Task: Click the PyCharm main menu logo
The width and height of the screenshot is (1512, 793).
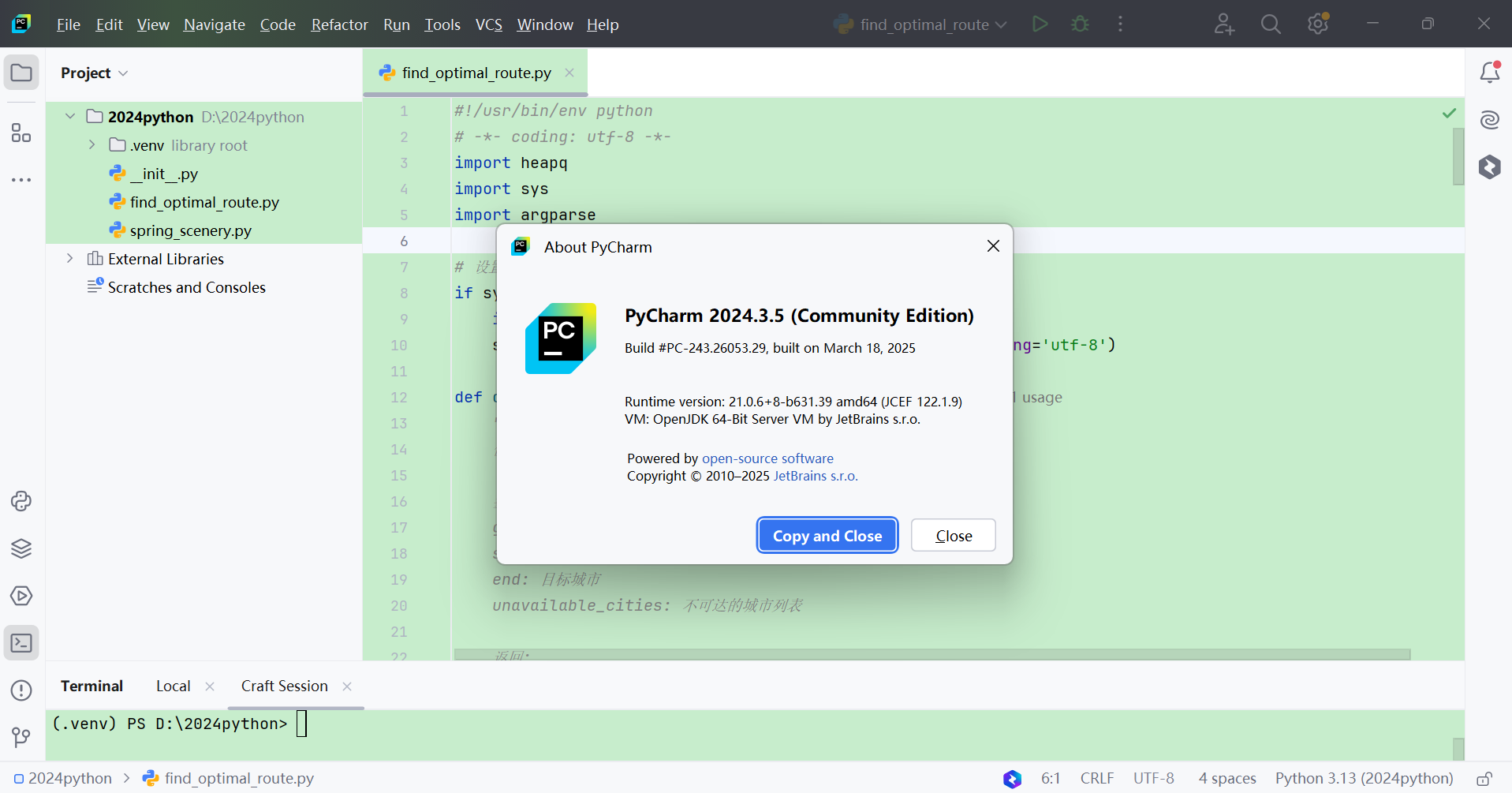Action: click(21, 24)
